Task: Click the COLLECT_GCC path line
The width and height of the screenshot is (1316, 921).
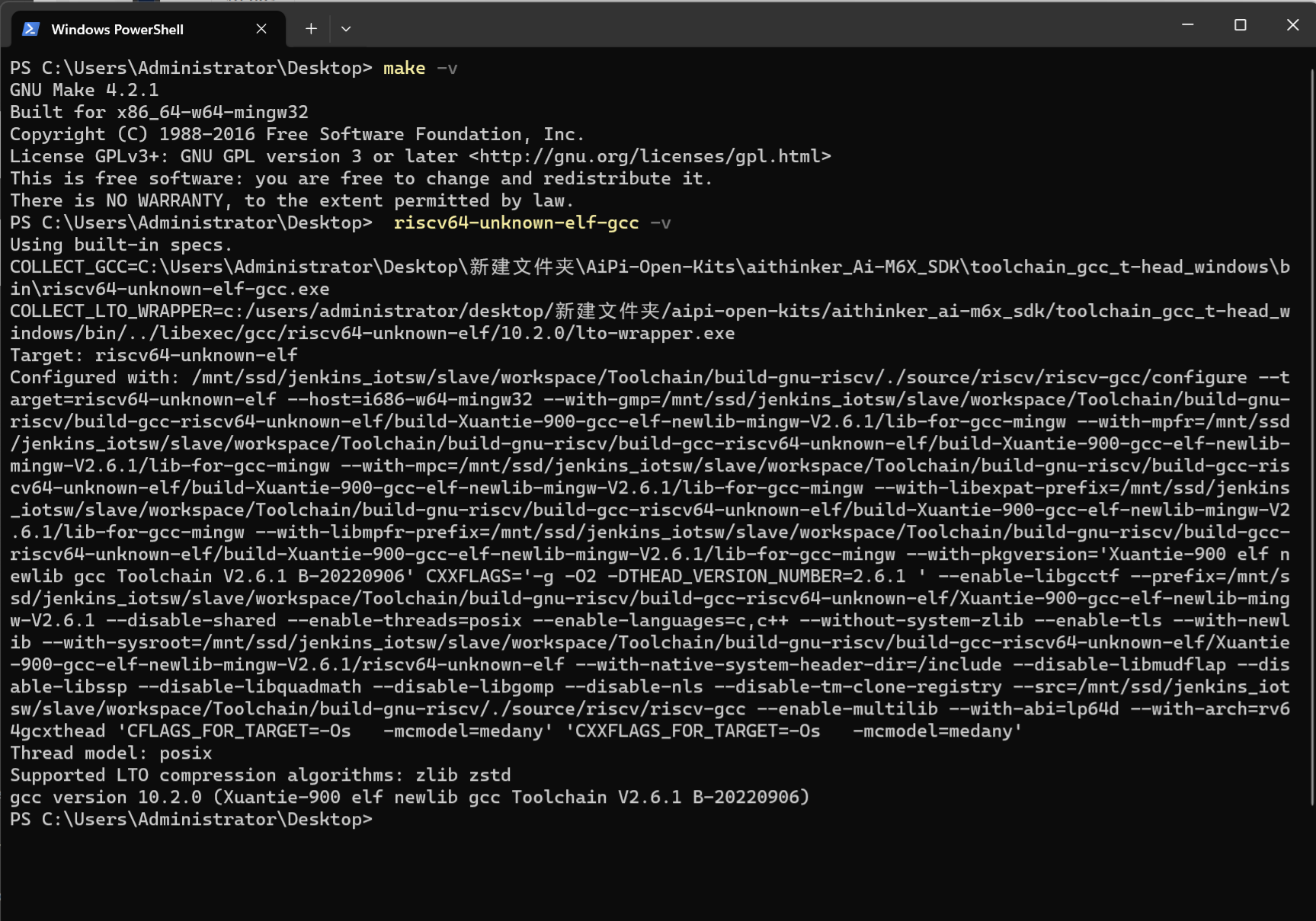Action: pos(650,278)
